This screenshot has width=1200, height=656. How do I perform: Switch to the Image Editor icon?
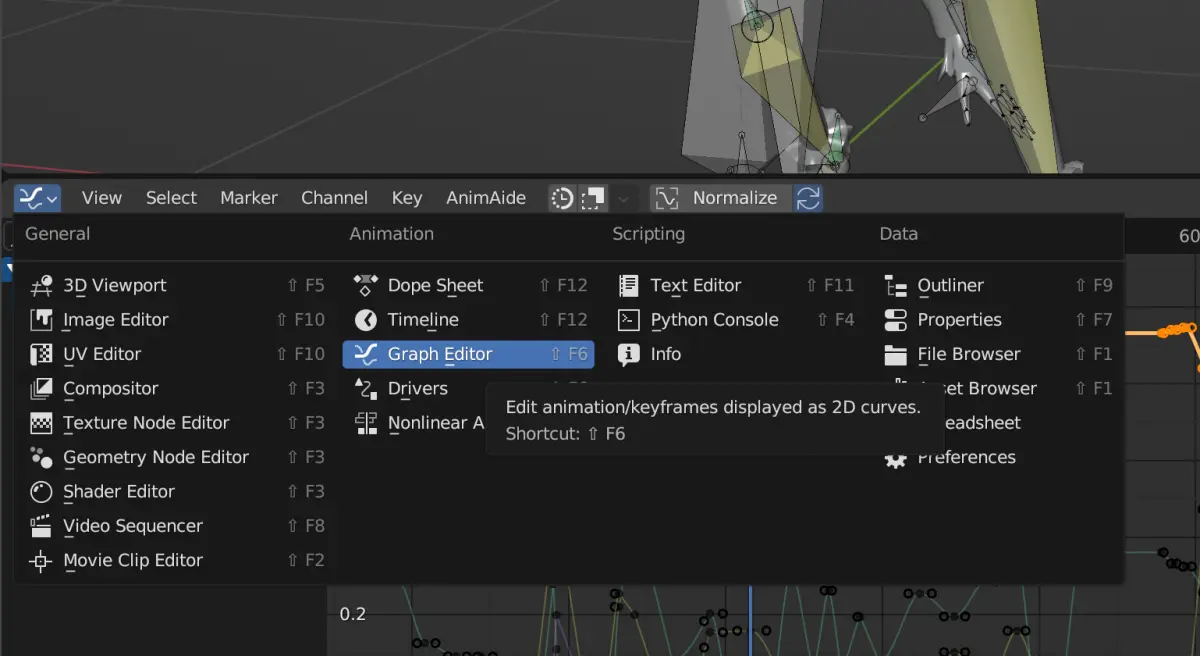(41, 320)
